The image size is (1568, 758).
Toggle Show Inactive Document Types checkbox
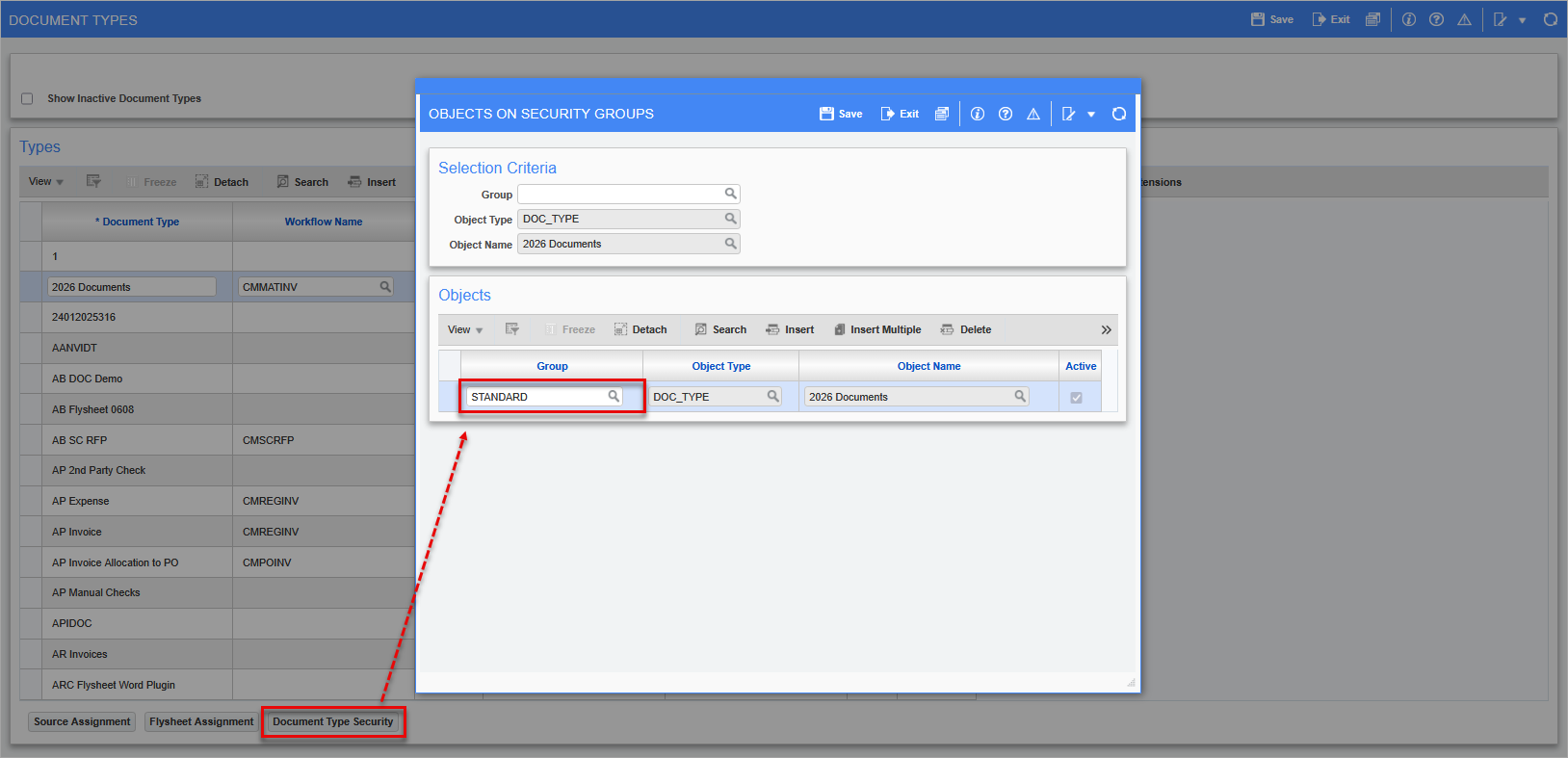click(27, 98)
